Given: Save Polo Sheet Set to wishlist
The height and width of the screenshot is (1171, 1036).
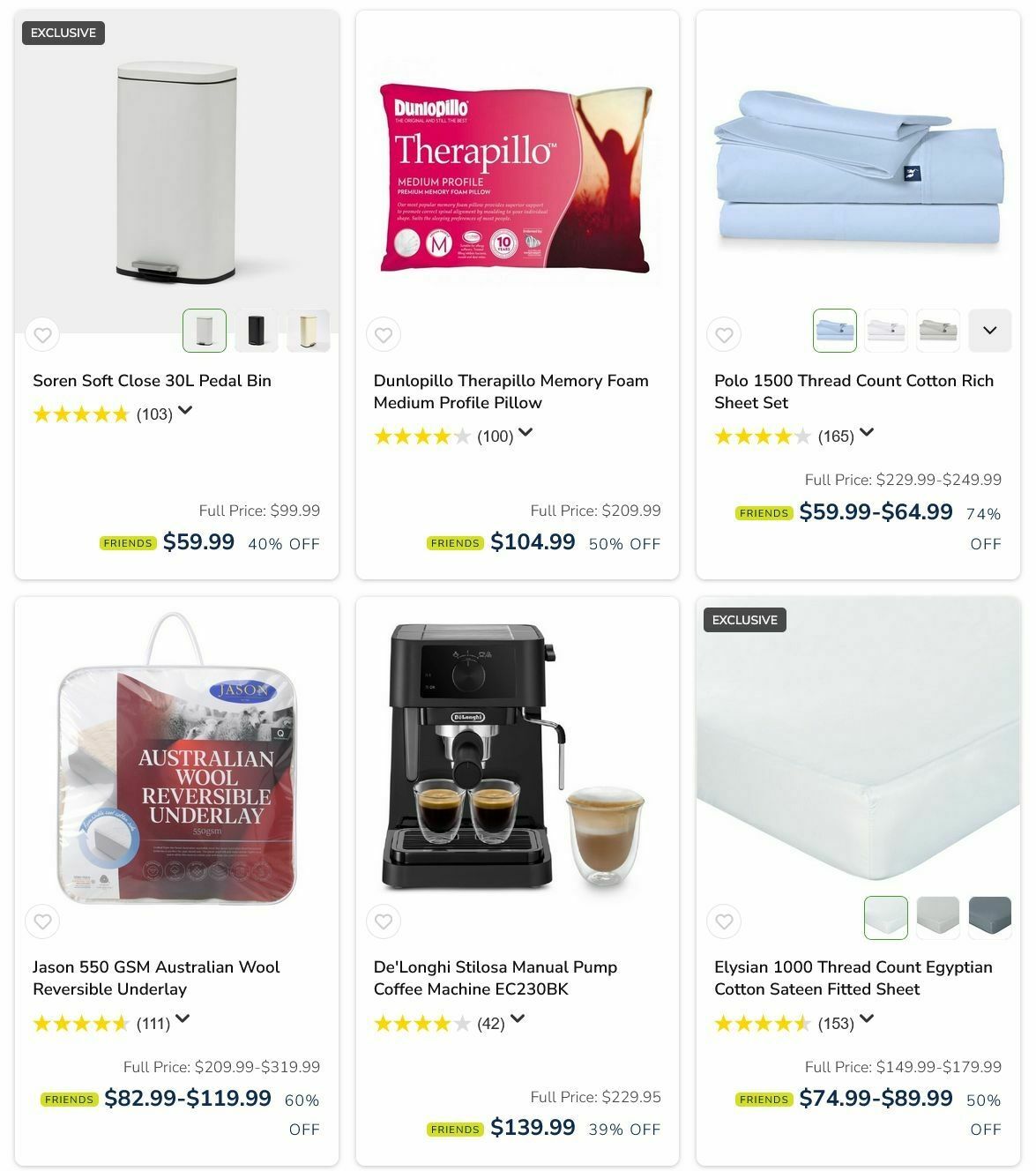Looking at the screenshot, I should [x=724, y=334].
